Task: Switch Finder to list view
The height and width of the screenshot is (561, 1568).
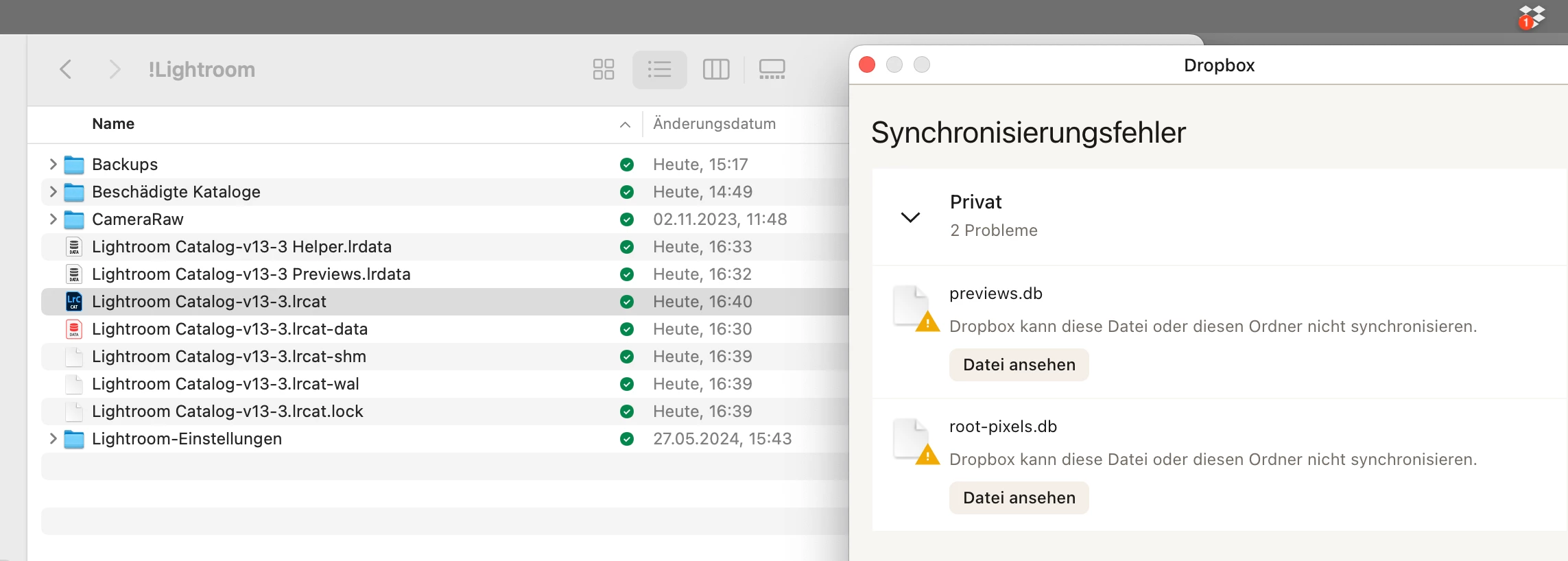Action: 659,69
